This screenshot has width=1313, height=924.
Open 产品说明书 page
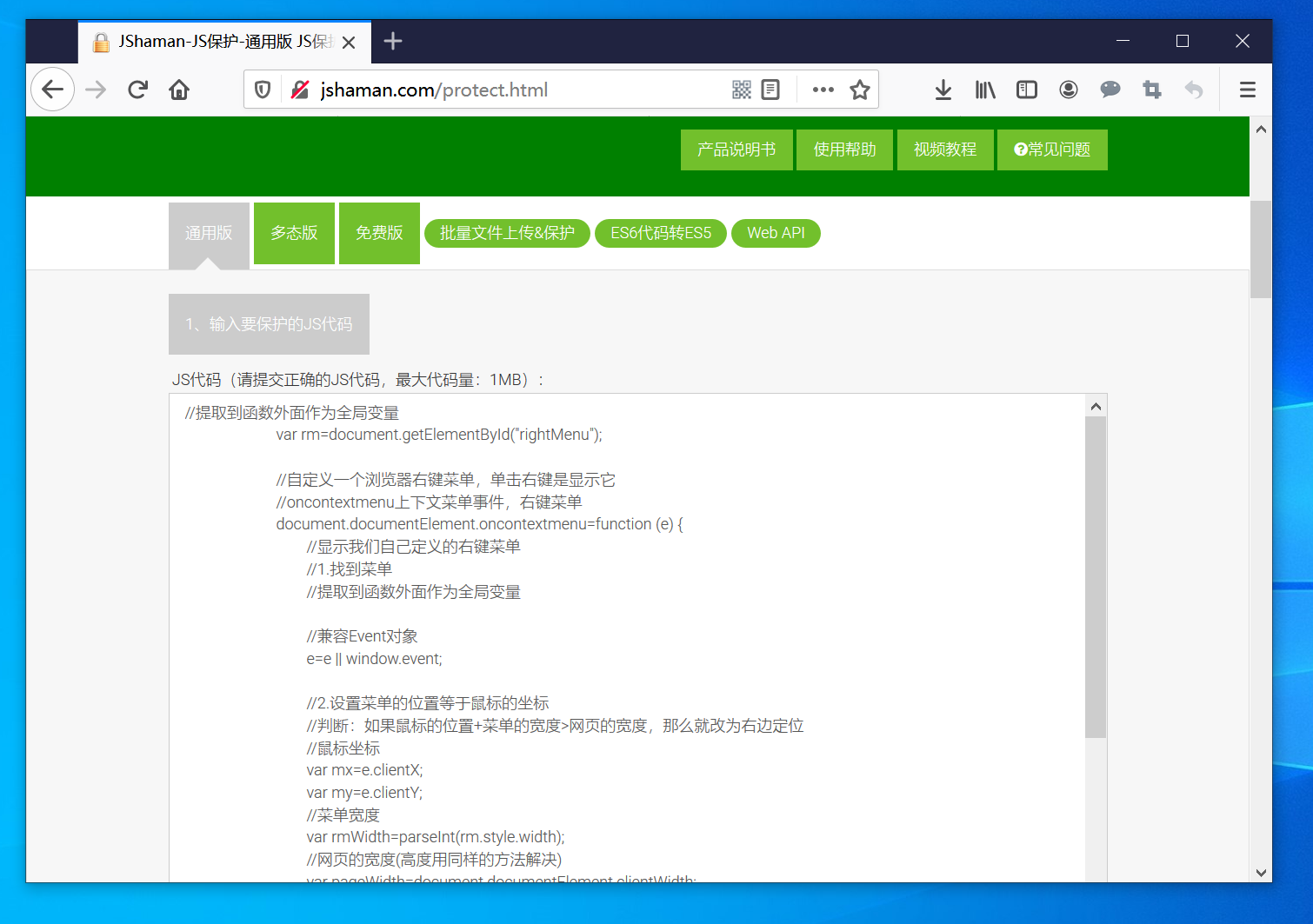coord(736,150)
